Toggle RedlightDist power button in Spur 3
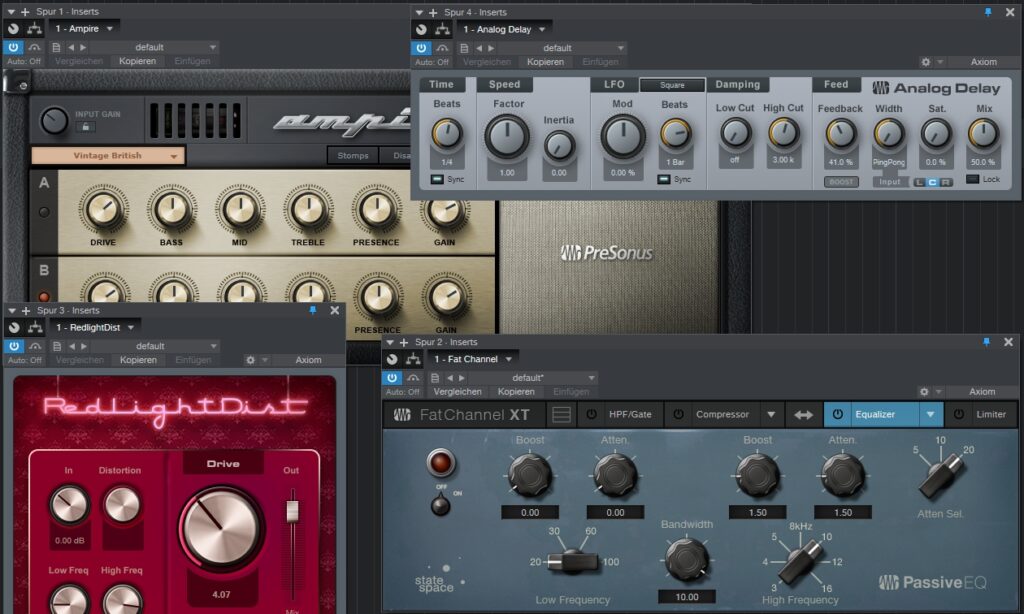The height and width of the screenshot is (614, 1024). coord(14,346)
